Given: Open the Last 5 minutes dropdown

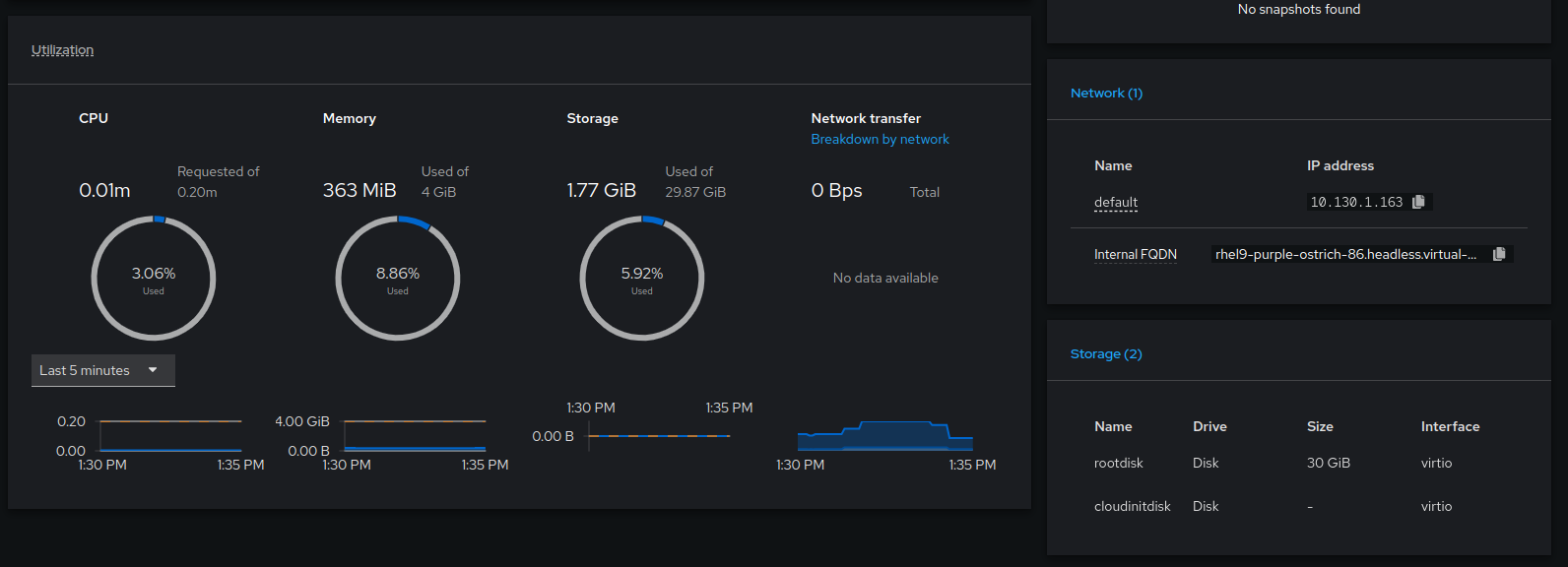Looking at the screenshot, I should coord(102,370).
